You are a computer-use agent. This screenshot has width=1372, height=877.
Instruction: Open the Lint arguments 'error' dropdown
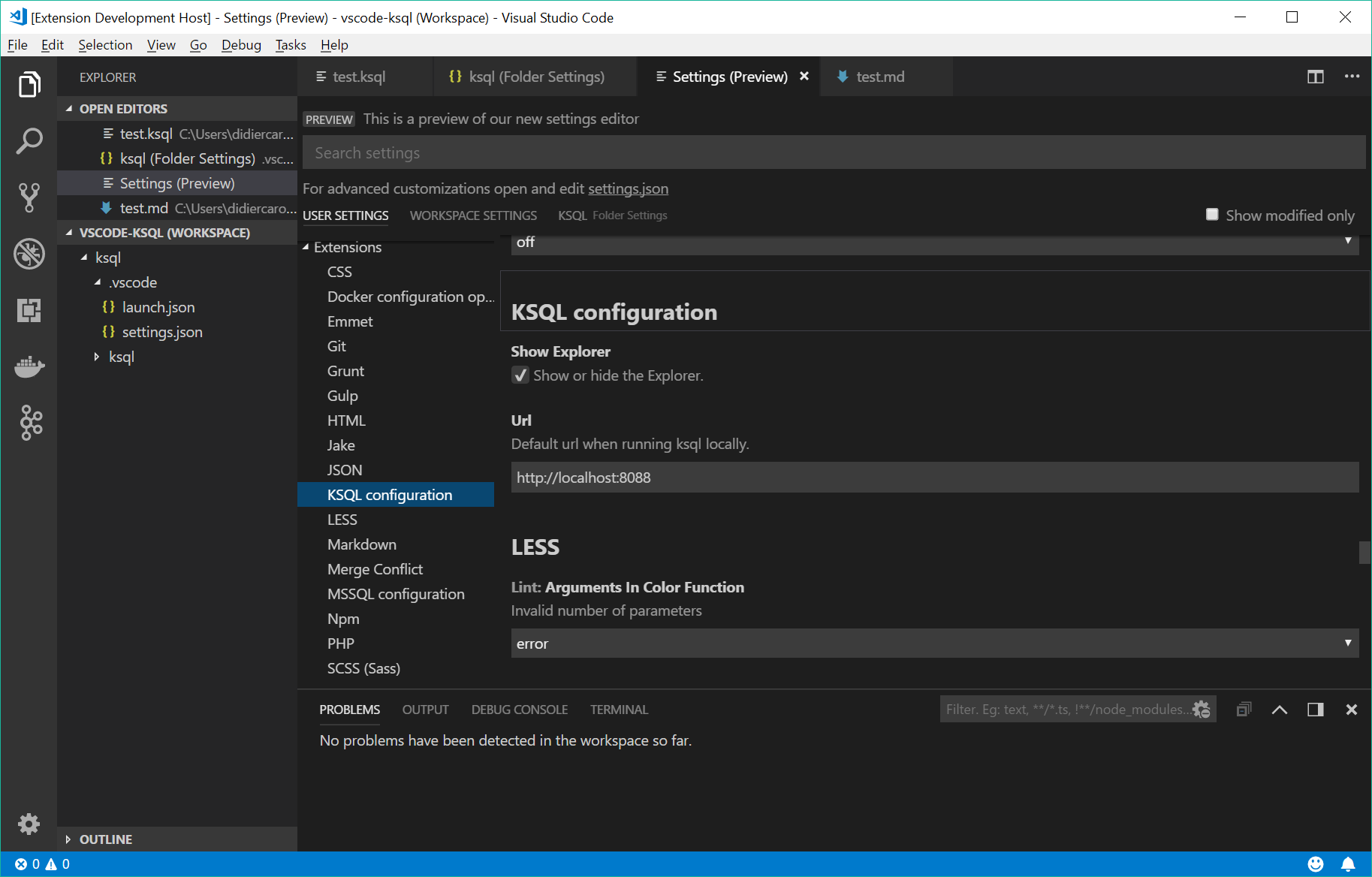(x=935, y=643)
